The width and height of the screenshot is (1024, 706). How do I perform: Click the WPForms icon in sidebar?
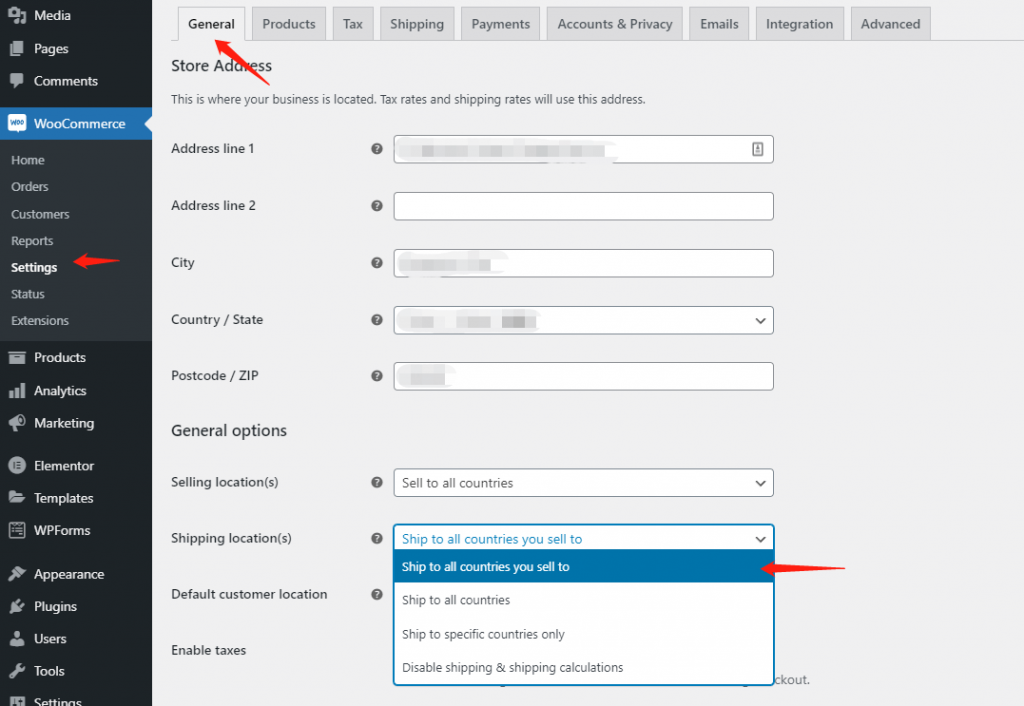17,530
